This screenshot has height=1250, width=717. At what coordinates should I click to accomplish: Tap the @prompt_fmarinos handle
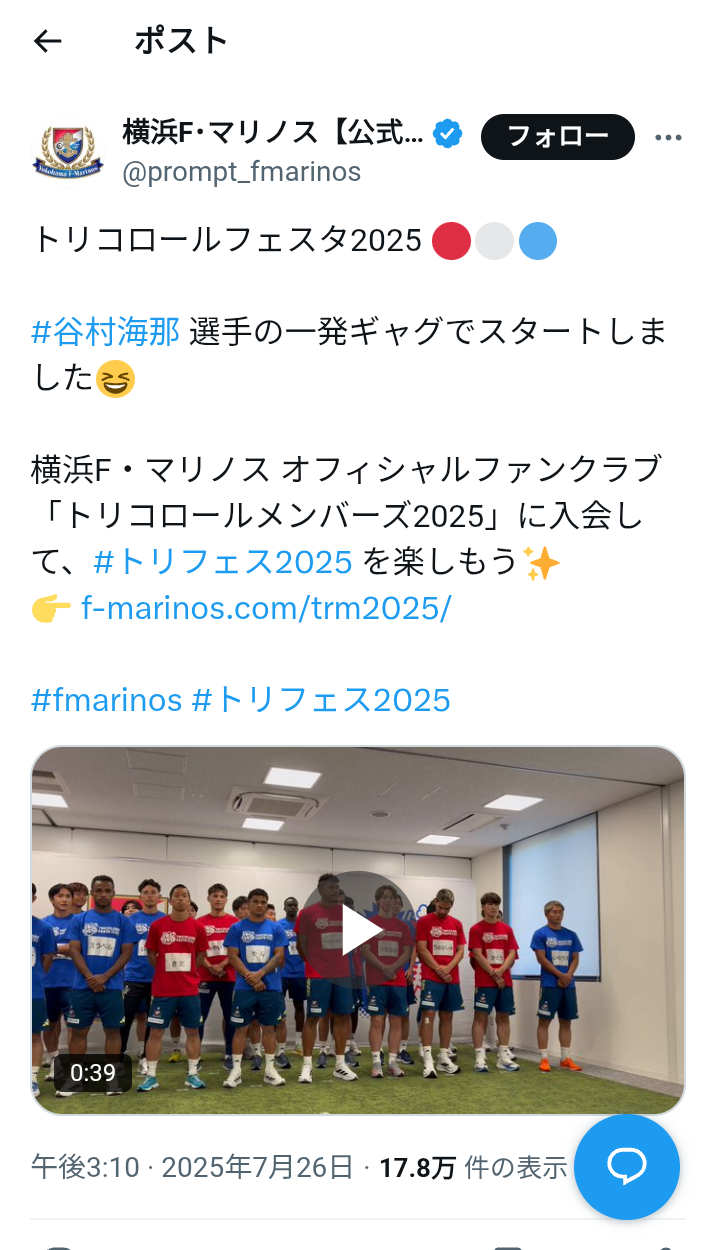241,172
